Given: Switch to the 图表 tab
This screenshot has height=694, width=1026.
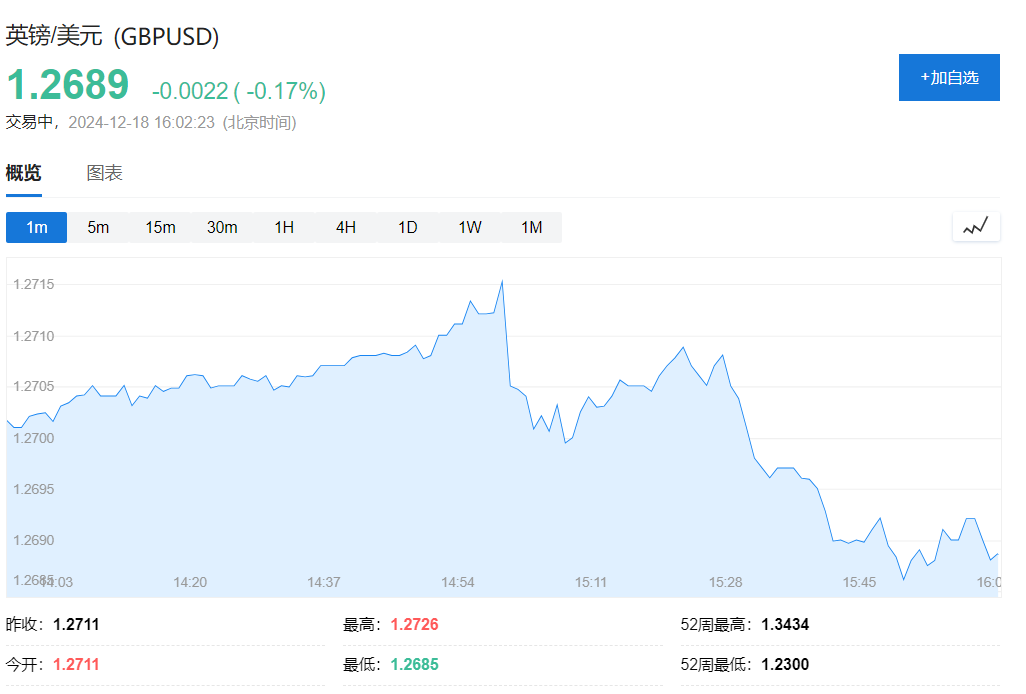Looking at the screenshot, I should 104,172.
